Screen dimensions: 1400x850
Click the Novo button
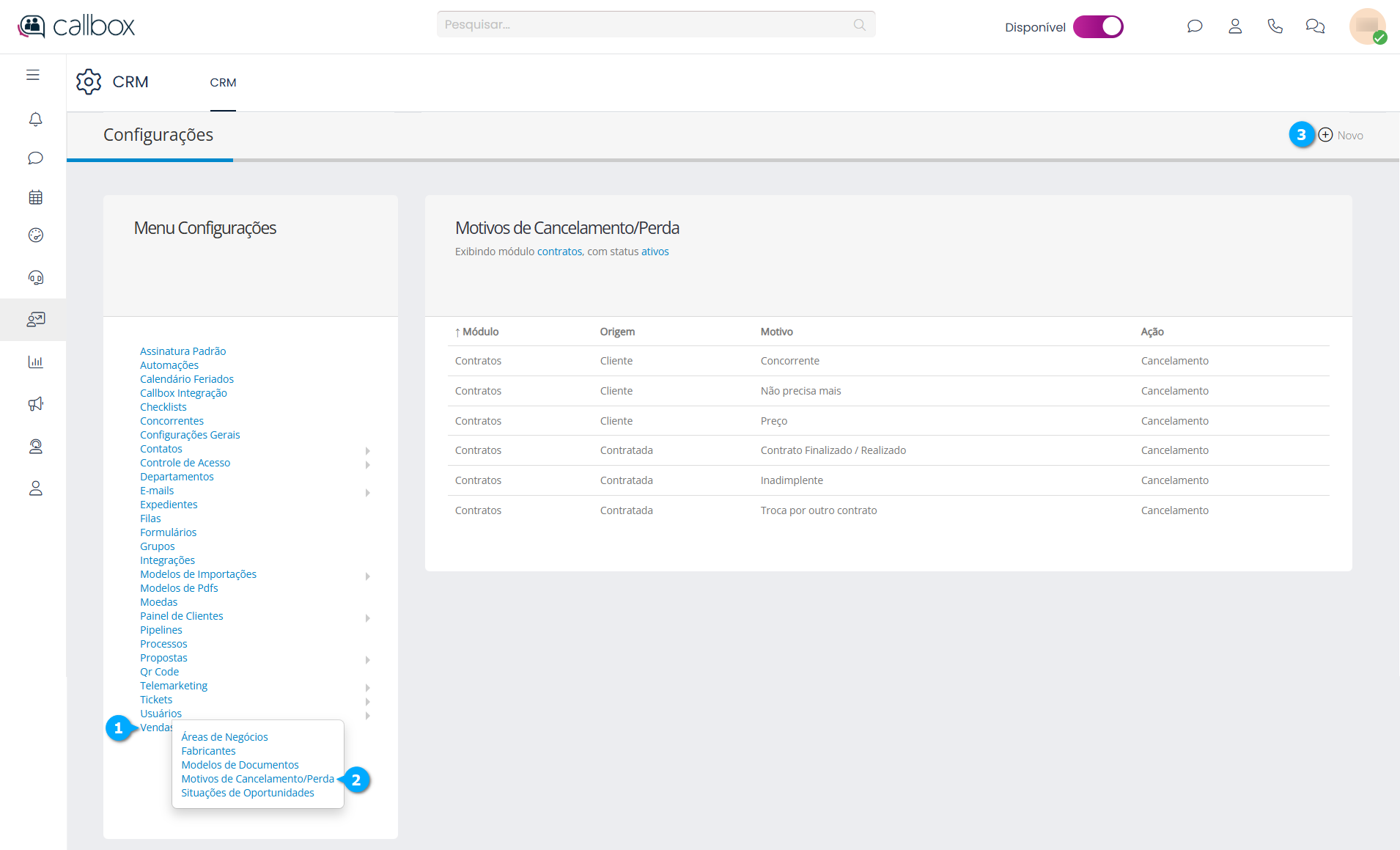(x=1341, y=135)
